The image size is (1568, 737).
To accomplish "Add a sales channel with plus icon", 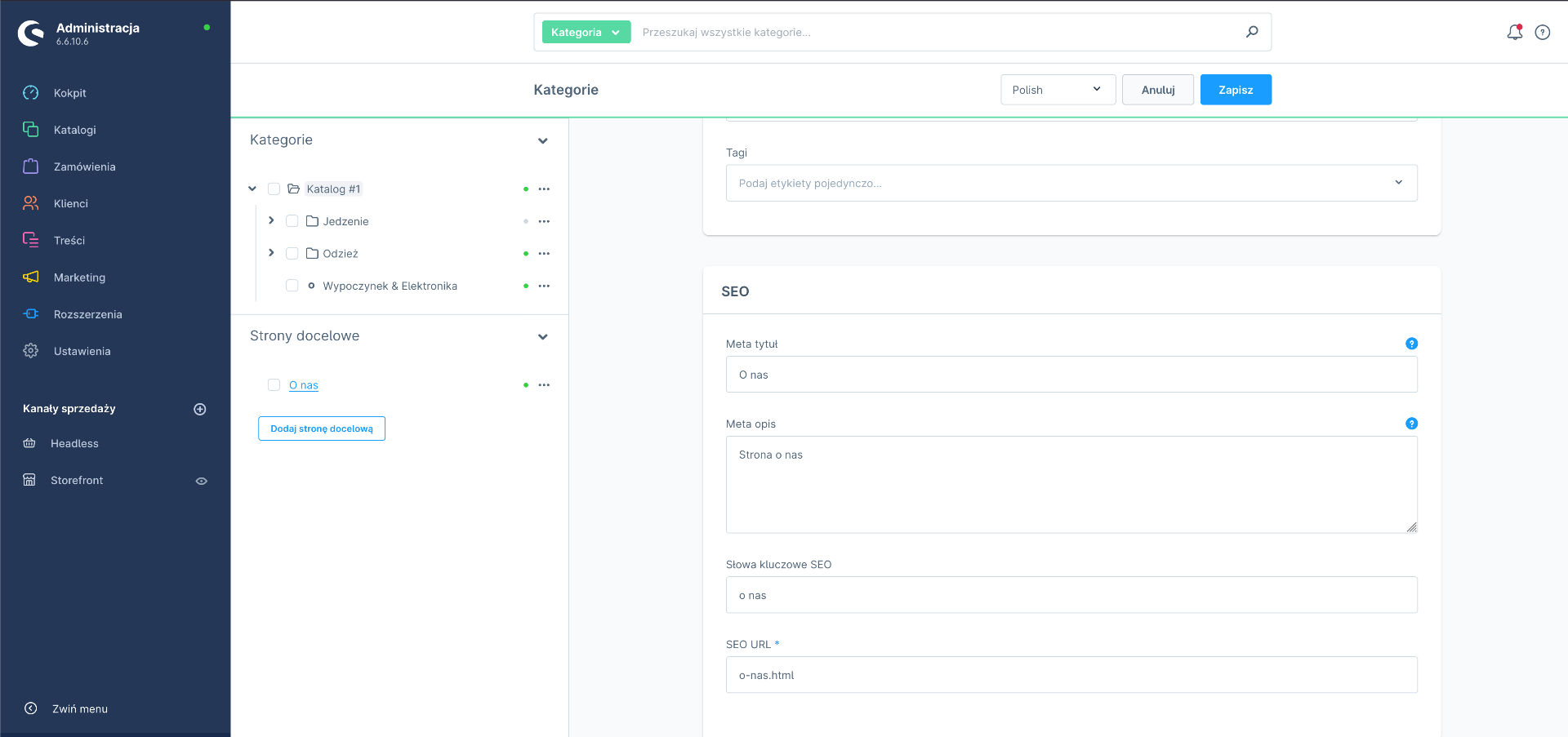I will (x=199, y=409).
